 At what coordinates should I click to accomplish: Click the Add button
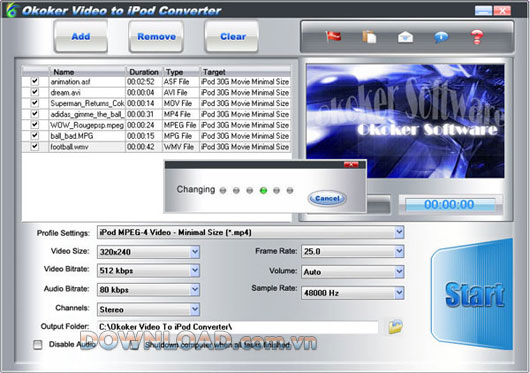81,36
